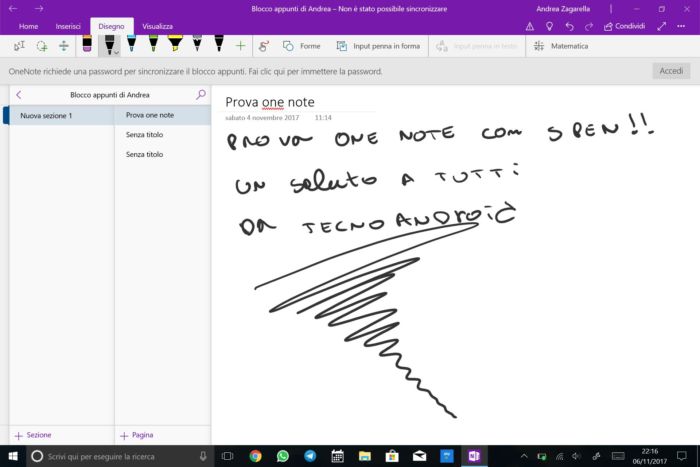Click the Andrea Zagarella account name
The image size is (700, 467).
click(x=563, y=8)
